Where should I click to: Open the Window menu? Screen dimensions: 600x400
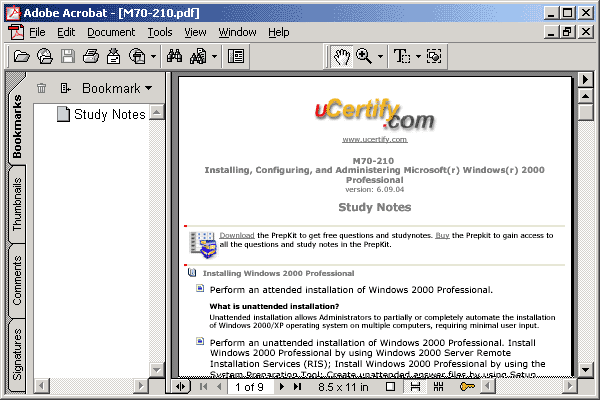pyautogui.click(x=237, y=33)
